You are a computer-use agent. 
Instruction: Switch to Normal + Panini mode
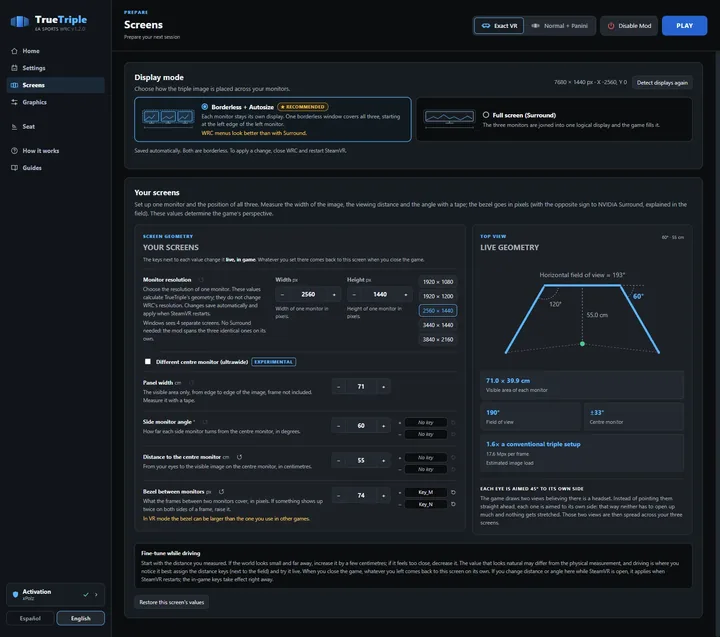tap(560, 26)
